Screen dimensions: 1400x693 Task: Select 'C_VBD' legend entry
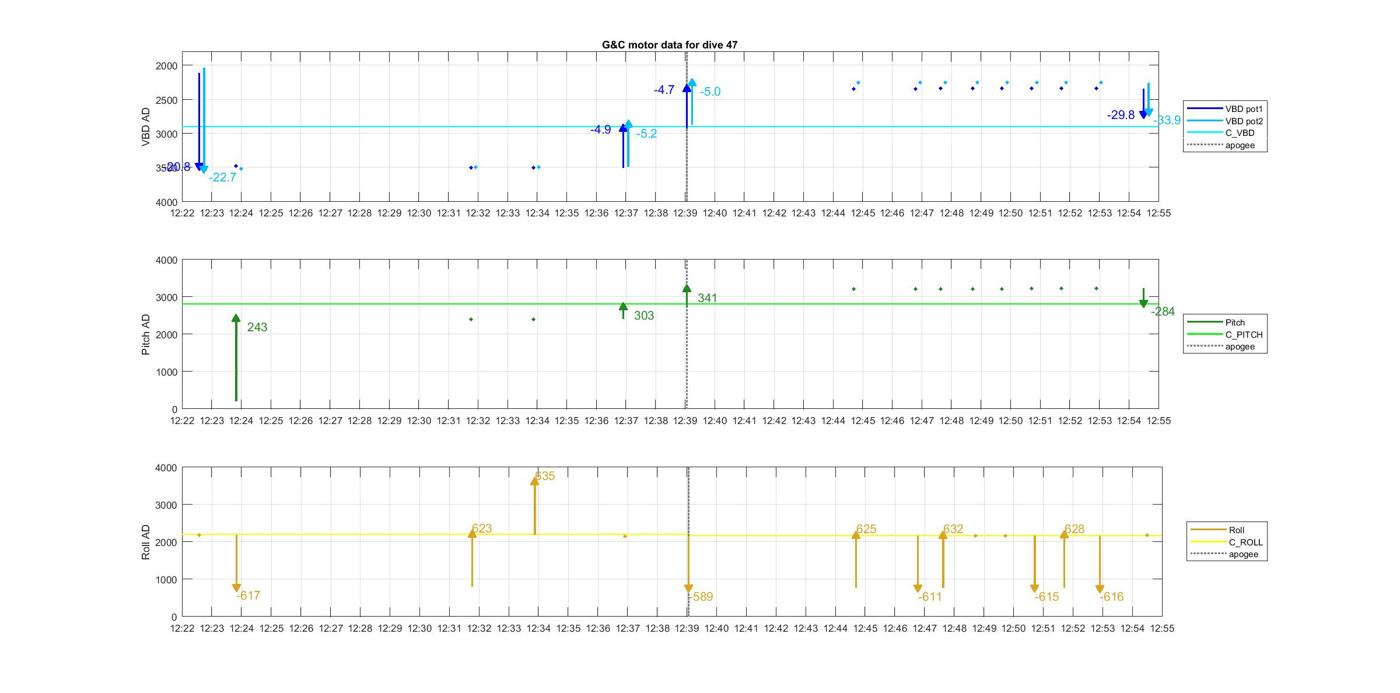coord(1221,133)
